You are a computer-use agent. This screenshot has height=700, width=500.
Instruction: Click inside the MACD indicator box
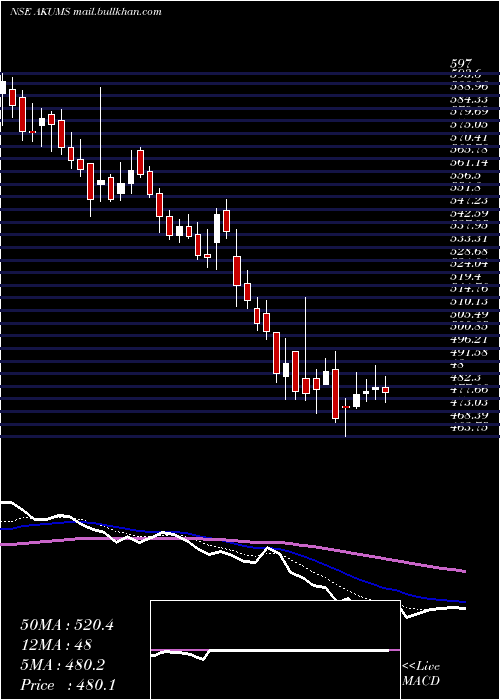(275, 650)
